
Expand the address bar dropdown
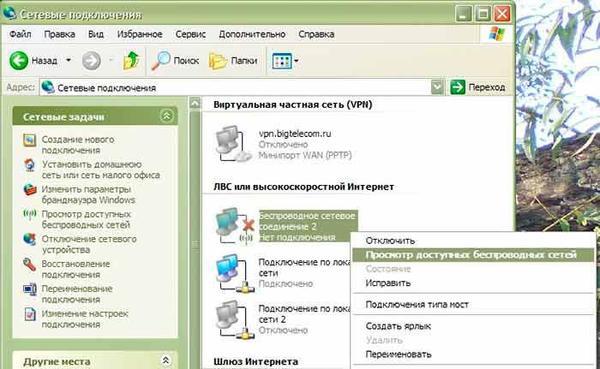tap(437, 88)
